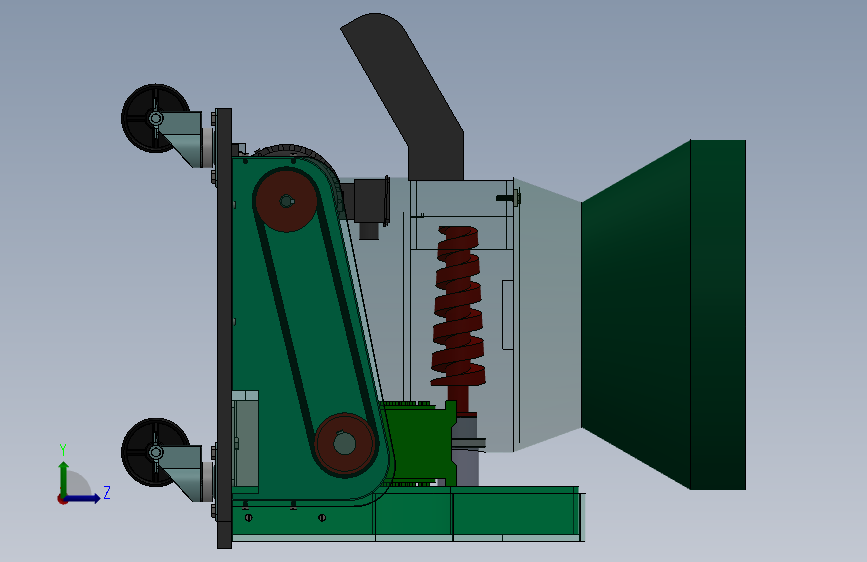Select the green bearing block below the auger
This screenshot has width=867, height=562.
tap(420, 443)
